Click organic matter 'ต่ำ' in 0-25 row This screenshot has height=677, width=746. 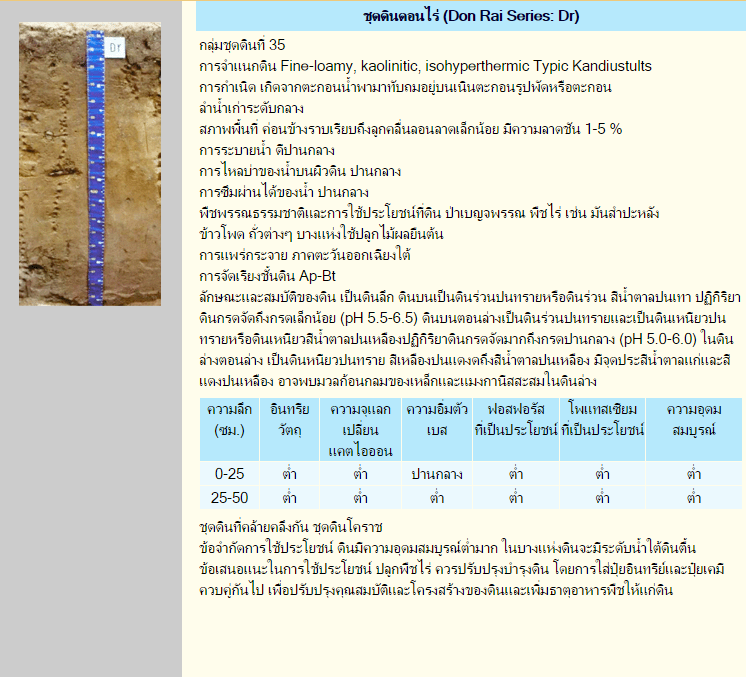pos(290,473)
